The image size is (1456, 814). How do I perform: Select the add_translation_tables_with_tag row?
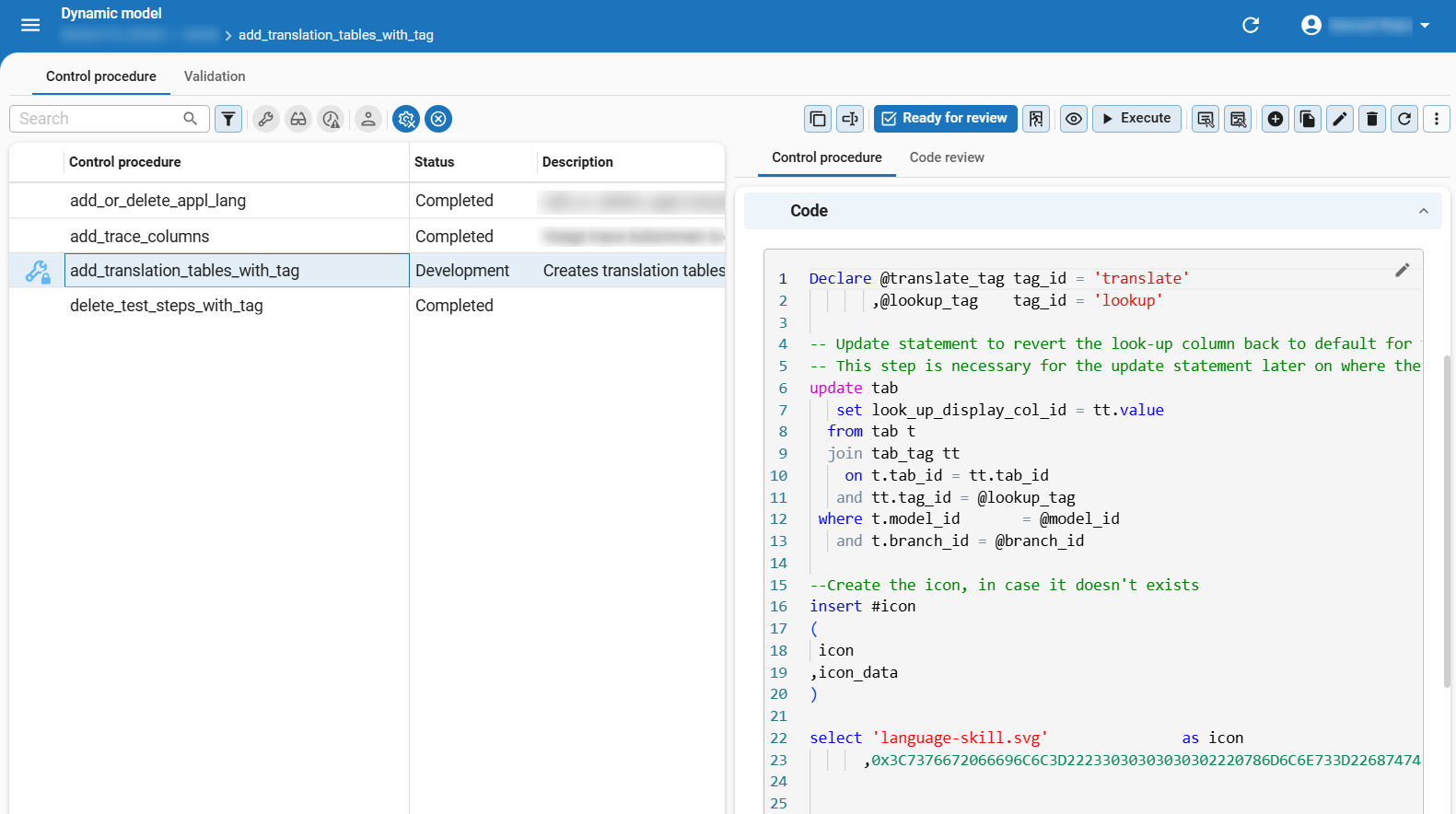(367, 271)
